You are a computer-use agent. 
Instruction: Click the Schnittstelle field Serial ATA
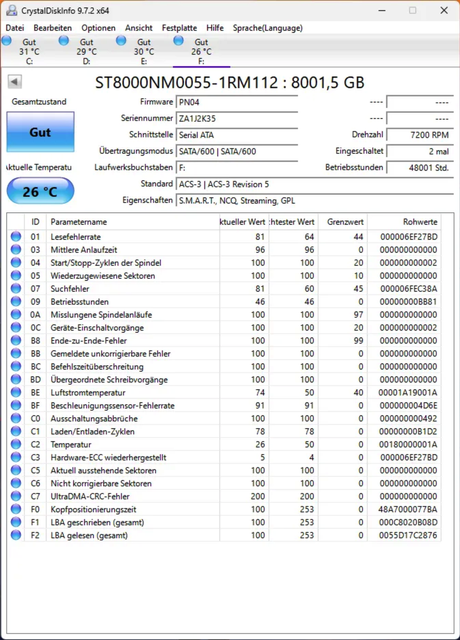point(237,135)
